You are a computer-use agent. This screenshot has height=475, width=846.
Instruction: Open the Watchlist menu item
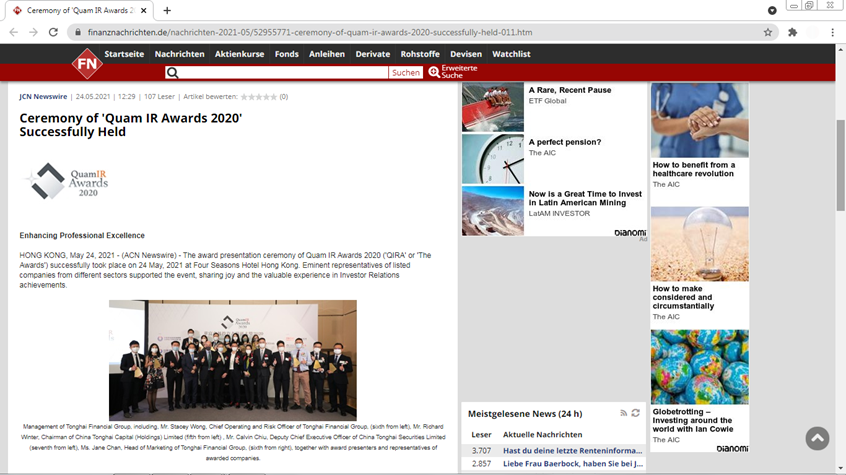pyautogui.click(x=511, y=54)
